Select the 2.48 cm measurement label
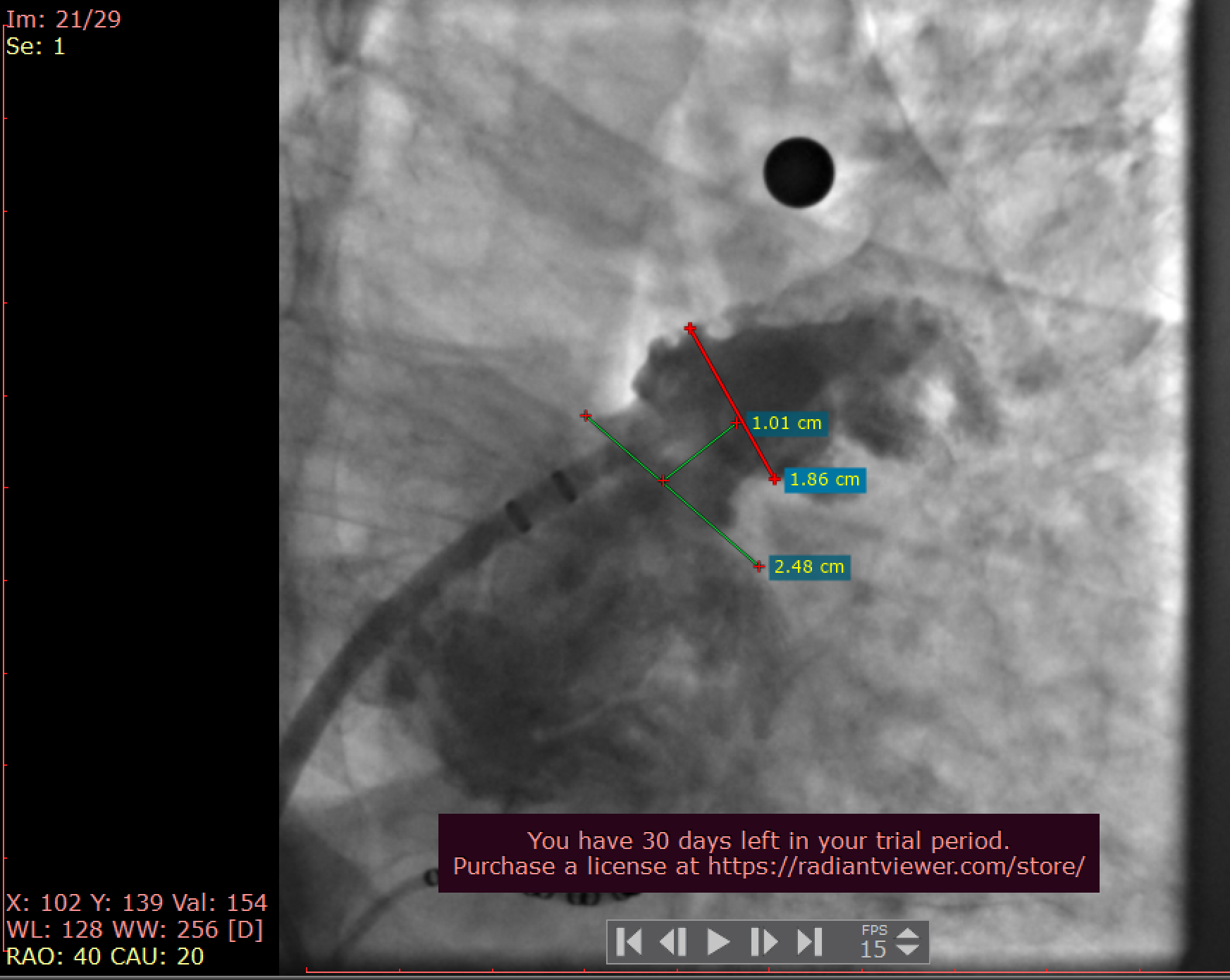The height and width of the screenshot is (980, 1230). pyautogui.click(x=809, y=567)
